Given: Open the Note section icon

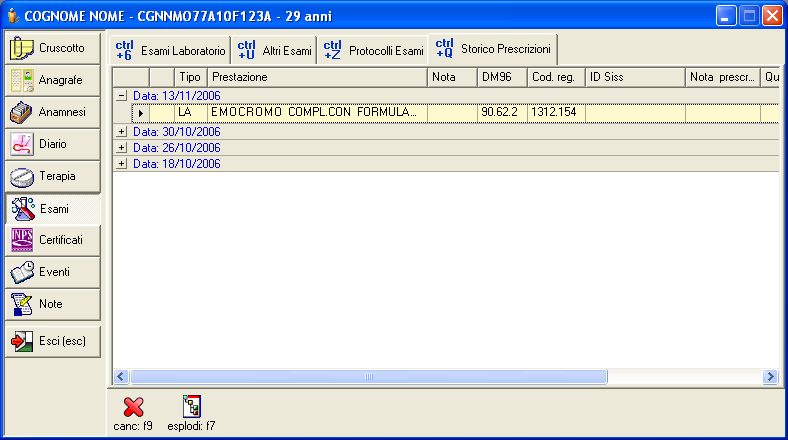Looking at the screenshot, I should click(22, 304).
